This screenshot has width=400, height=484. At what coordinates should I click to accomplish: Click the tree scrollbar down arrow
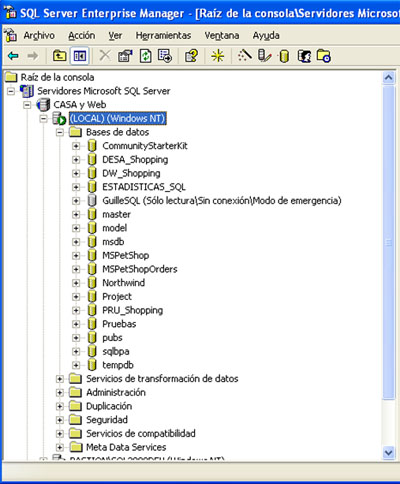tap(388, 453)
